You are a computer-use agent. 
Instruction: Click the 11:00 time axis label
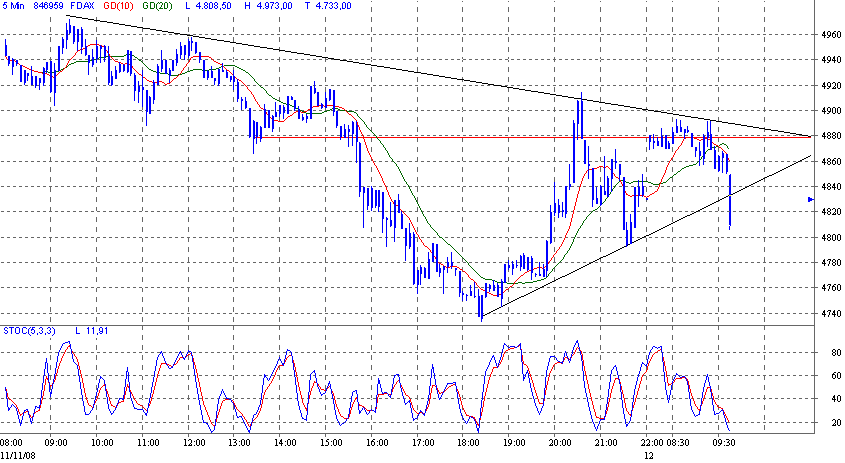point(148,443)
